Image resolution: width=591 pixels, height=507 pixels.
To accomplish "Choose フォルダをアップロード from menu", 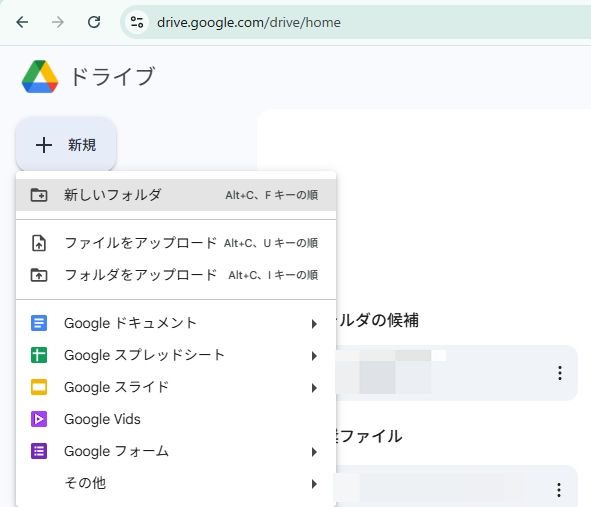I will click(176, 275).
